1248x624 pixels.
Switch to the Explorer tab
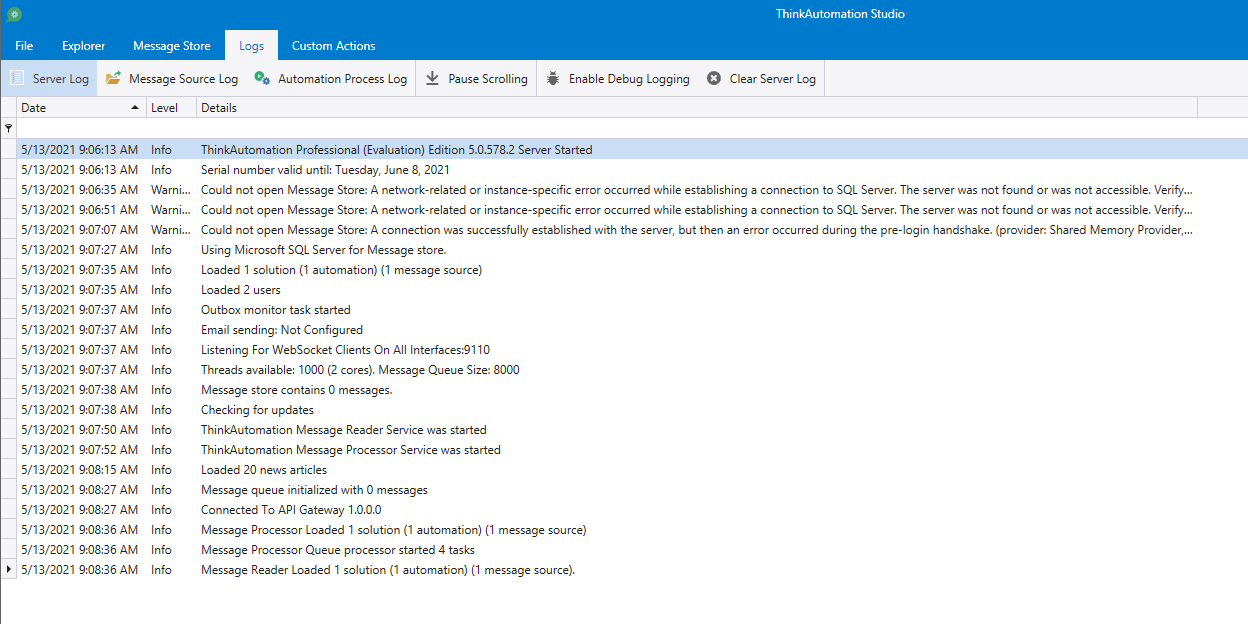click(x=84, y=46)
